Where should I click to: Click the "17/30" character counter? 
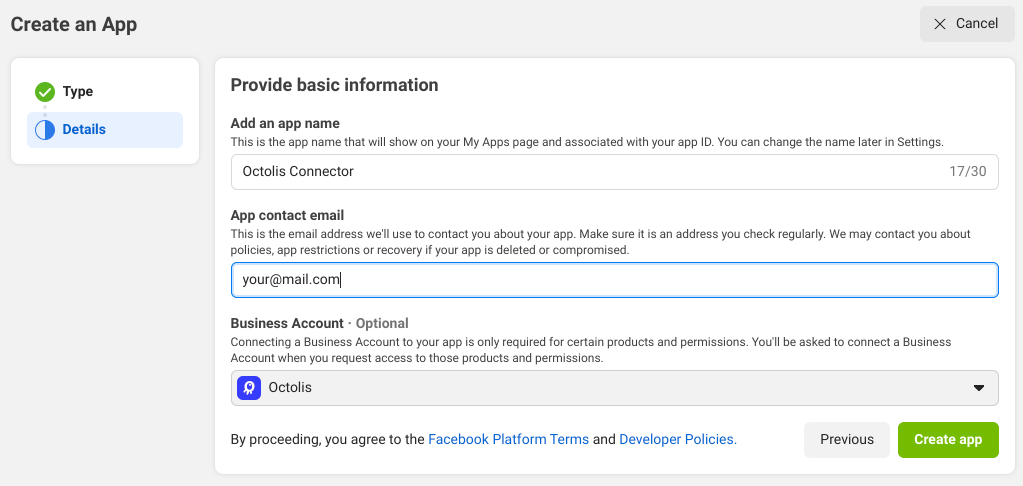[x=968, y=172]
